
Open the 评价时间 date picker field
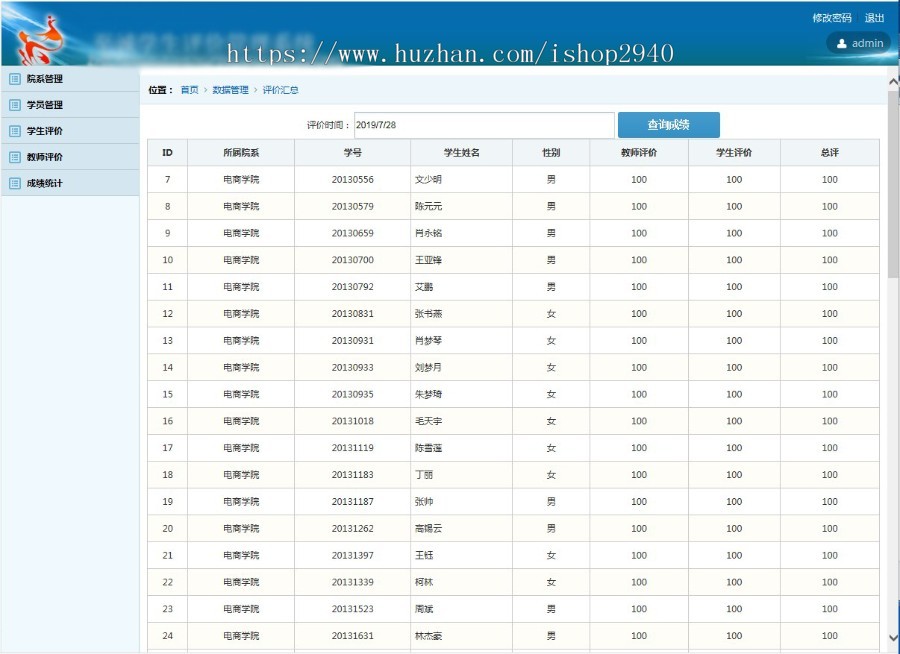pyautogui.click(x=484, y=124)
